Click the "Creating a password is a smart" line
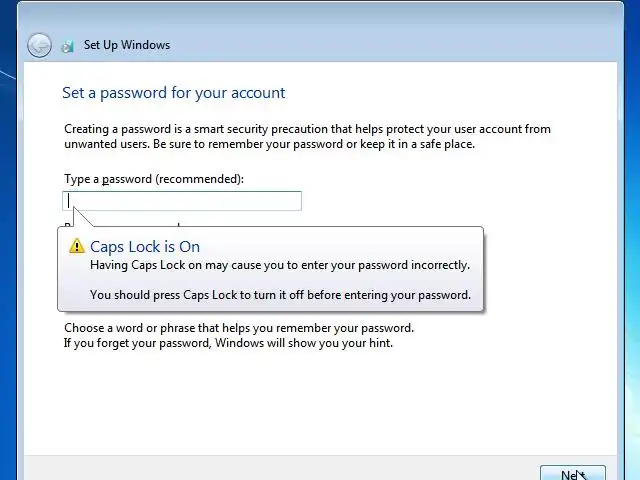640x480 pixels. pos(307,129)
